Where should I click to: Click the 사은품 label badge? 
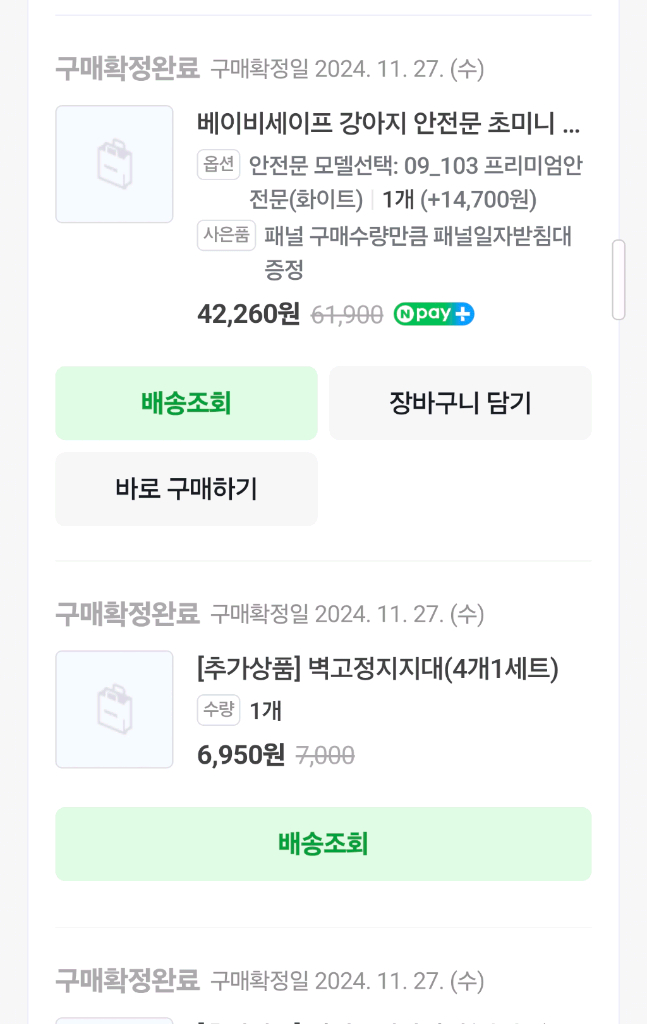click(227, 236)
